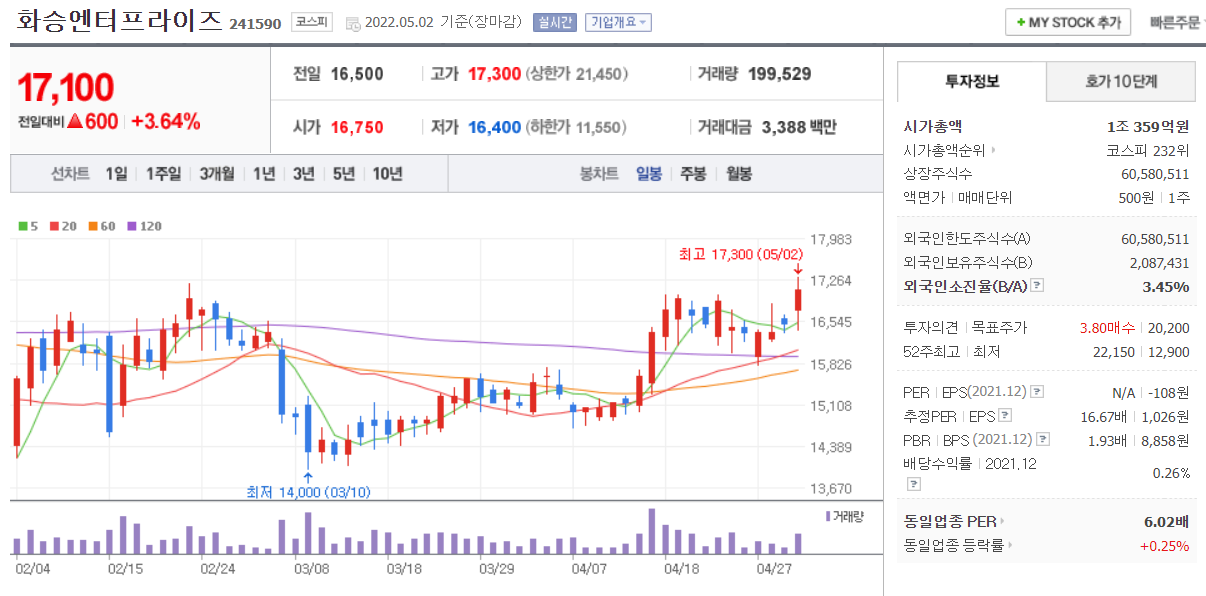Click the 시가 value 16,750
Screen dimensions: 1206x596
[357, 128]
